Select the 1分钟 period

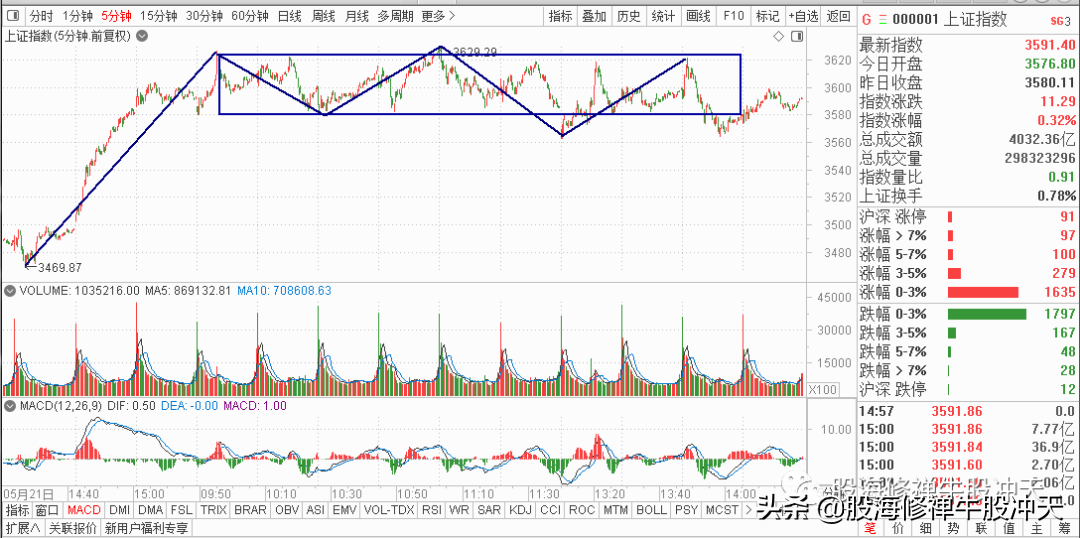[x=76, y=16]
